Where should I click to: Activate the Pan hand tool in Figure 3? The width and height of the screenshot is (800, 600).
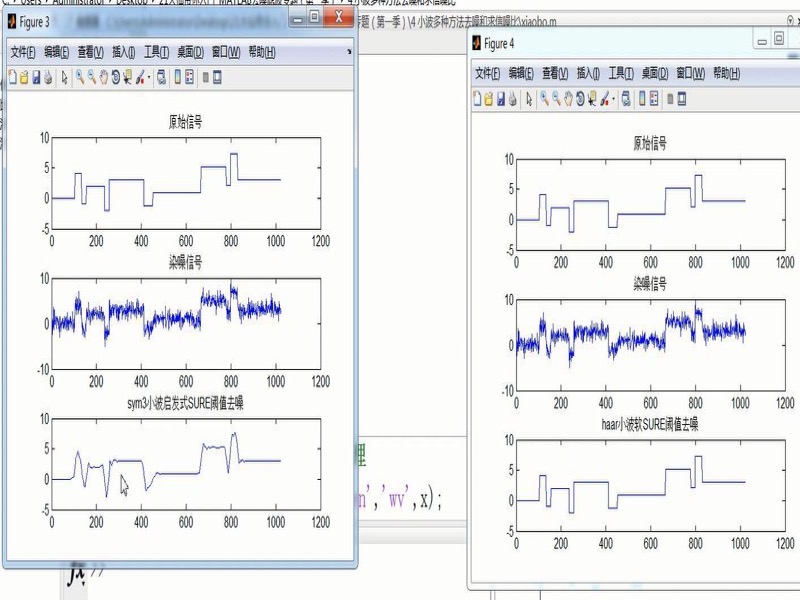tap(104, 78)
